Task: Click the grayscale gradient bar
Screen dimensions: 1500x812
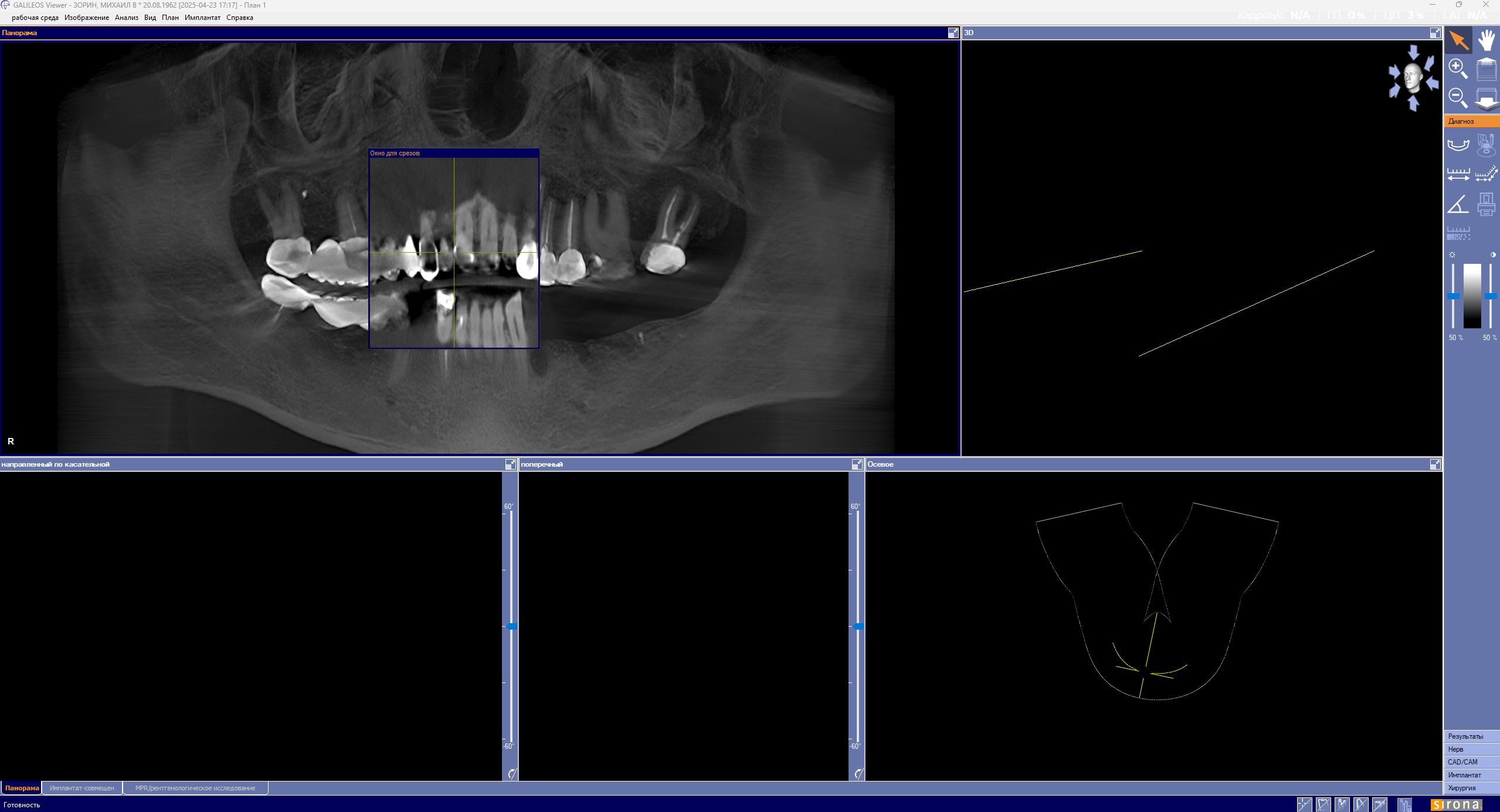Action: point(1472,296)
